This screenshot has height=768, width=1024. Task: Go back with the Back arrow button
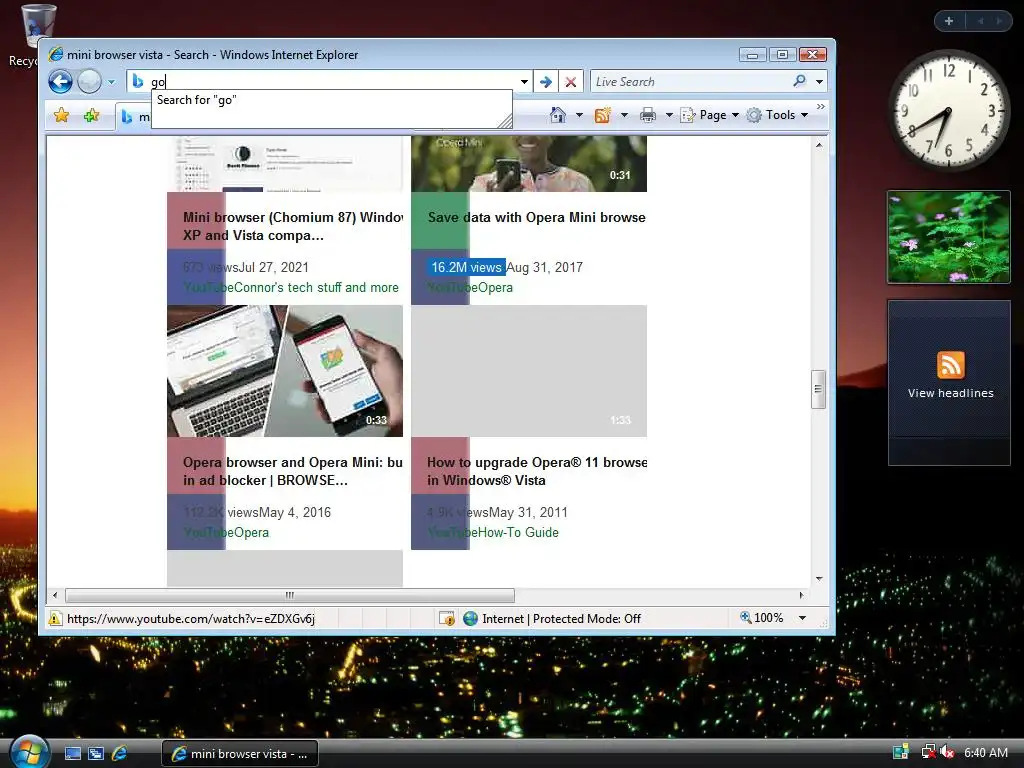tap(60, 82)
